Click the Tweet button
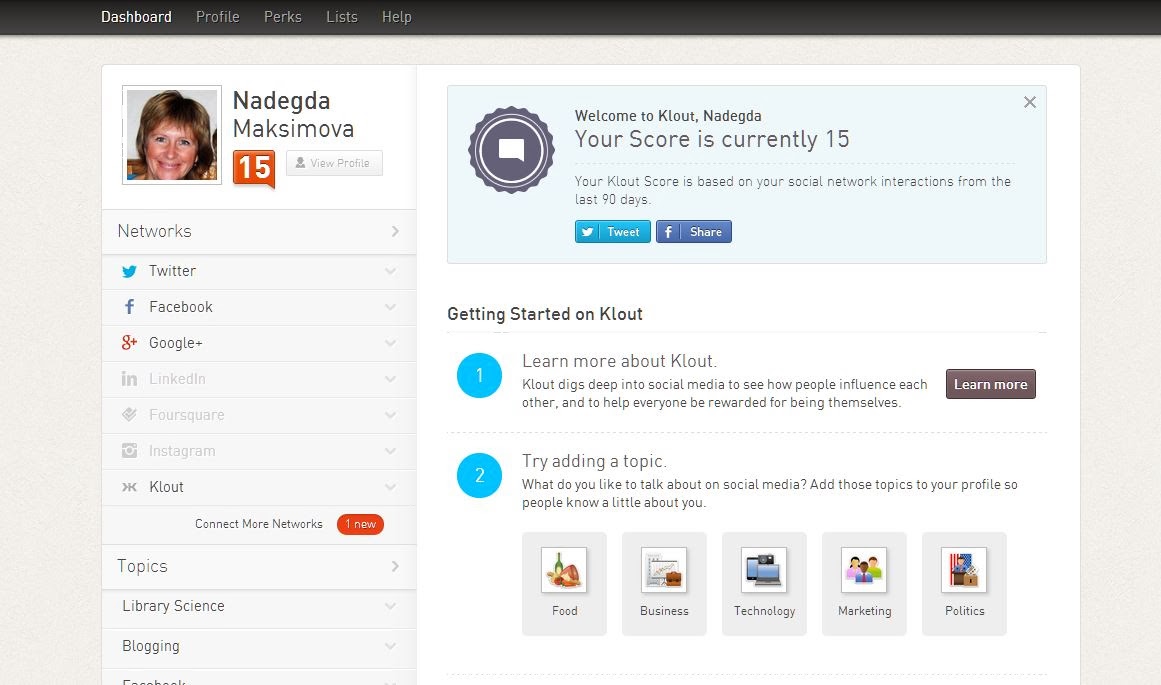 coord(612,232)
